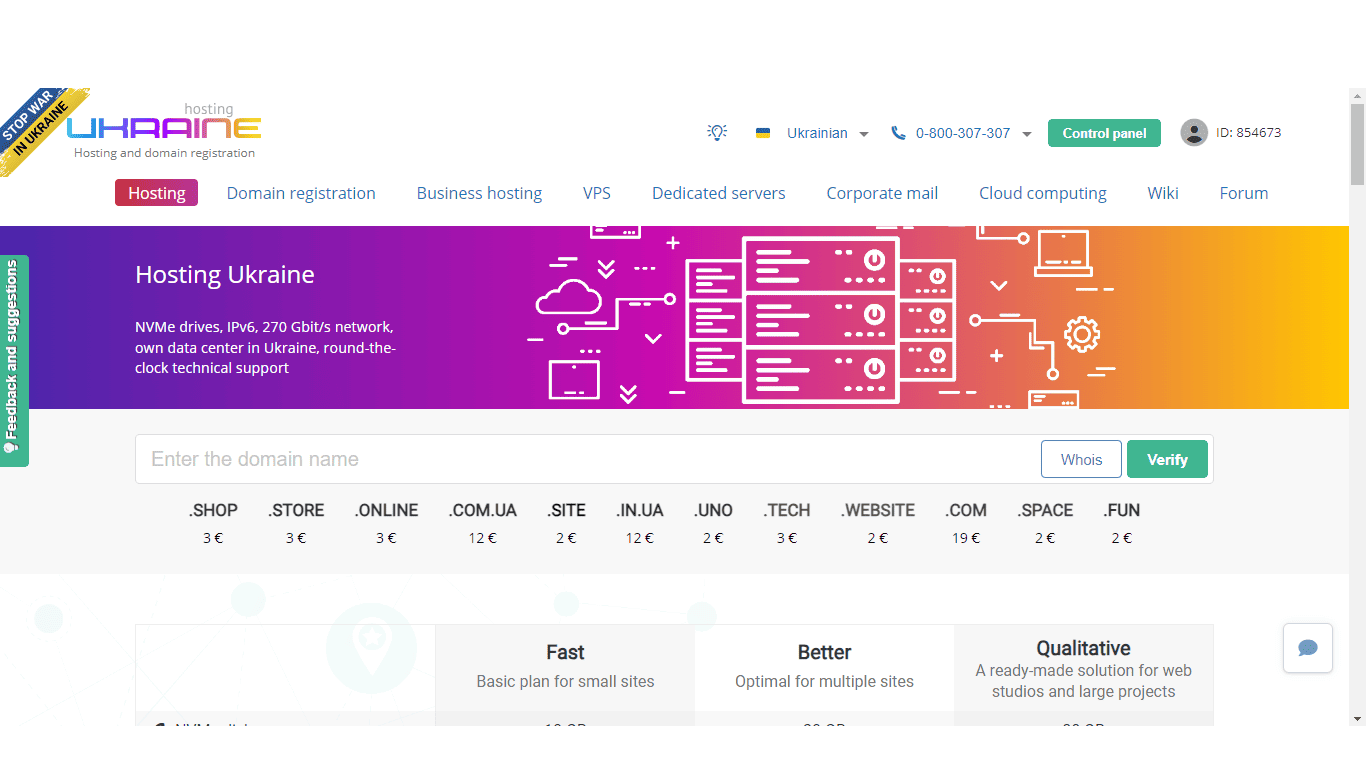Click the Control panel button
Screen dimensions: 1366x768
coord(1104,133)
